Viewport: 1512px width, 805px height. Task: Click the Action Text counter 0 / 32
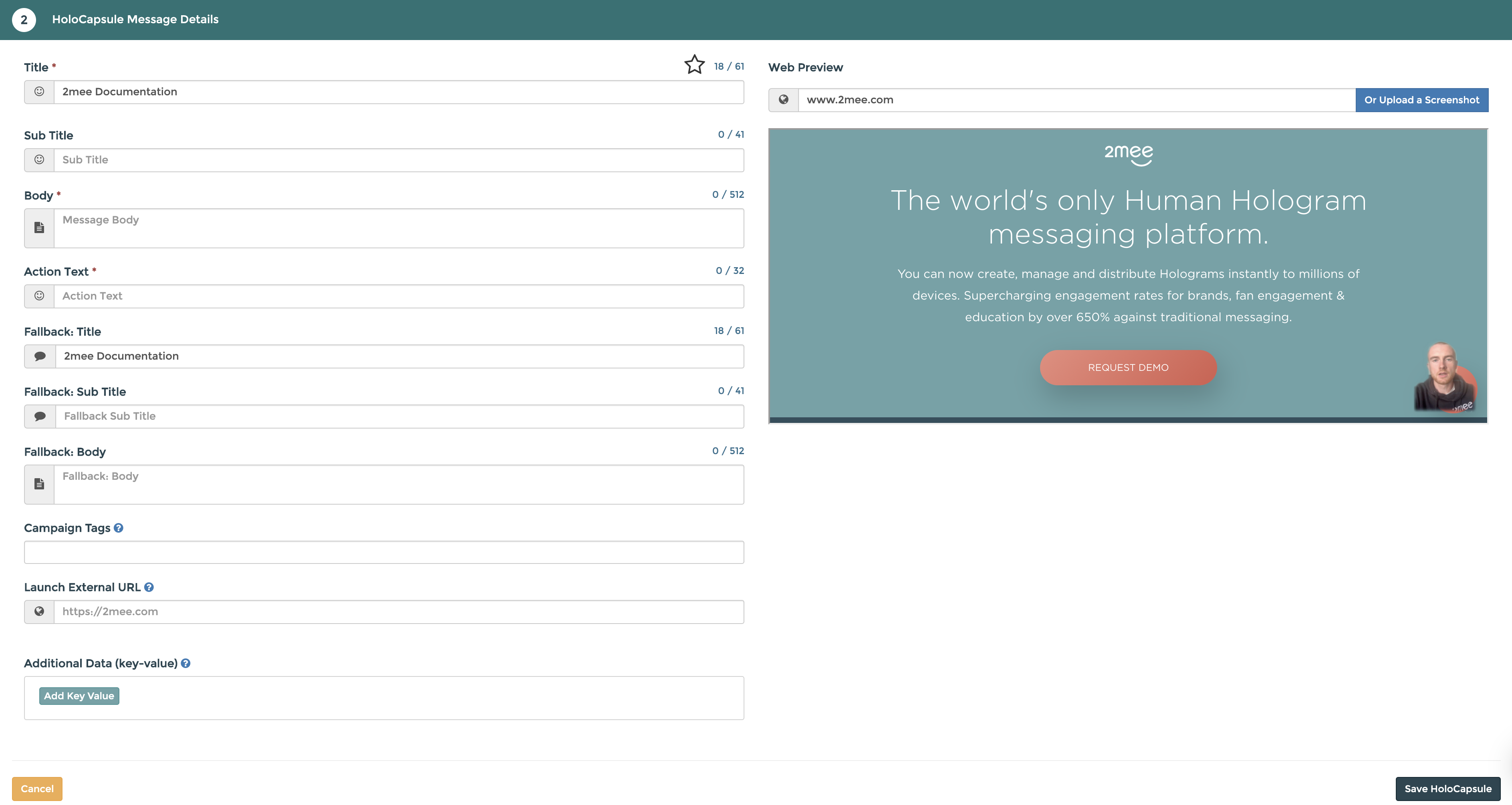[x=730, y=270]
